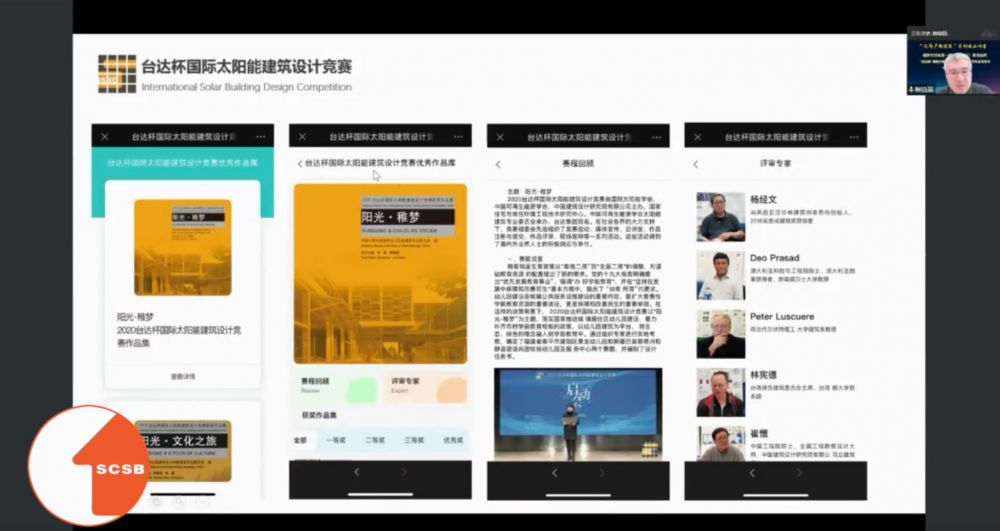Tap the bottom forward arrow on the 赛程回顾 screen
The height and width of the screenshot is (531, 1000).
click(601, 472)
